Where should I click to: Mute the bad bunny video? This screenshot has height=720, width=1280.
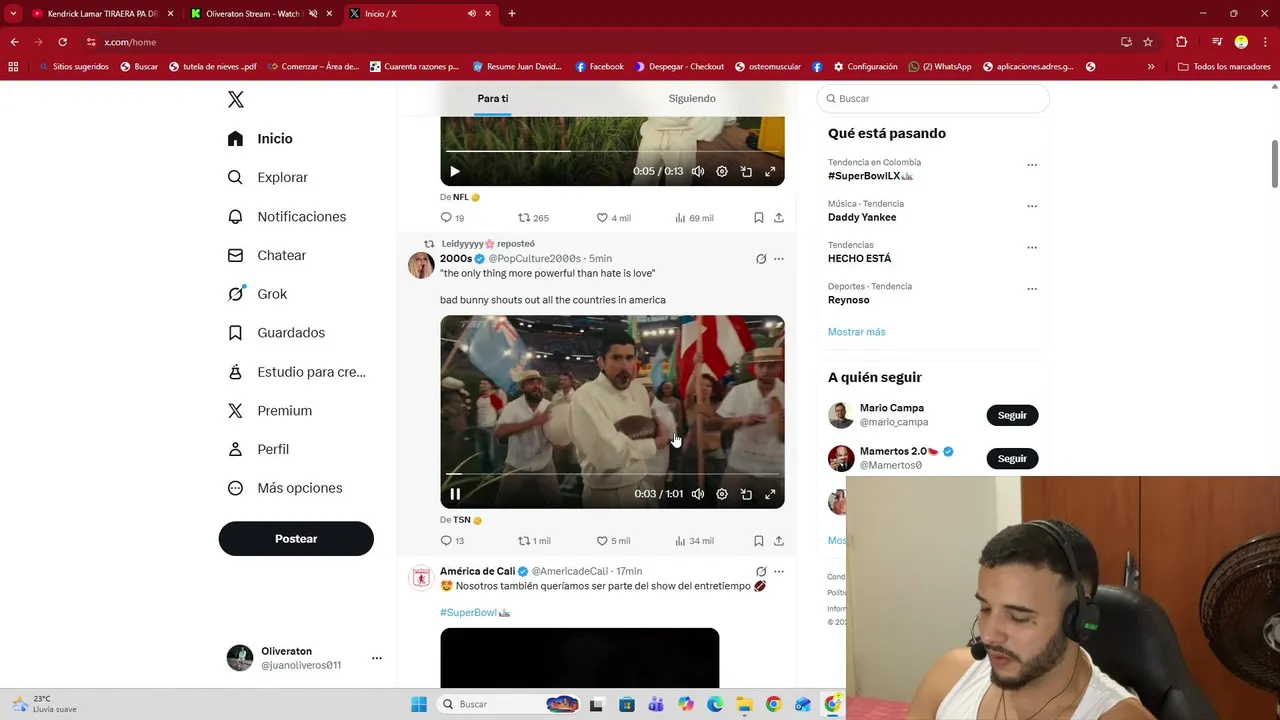tap(698, 494)
